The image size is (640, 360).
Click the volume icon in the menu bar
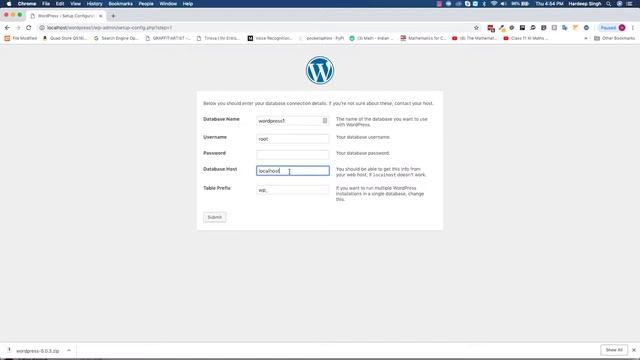[503, 4]
